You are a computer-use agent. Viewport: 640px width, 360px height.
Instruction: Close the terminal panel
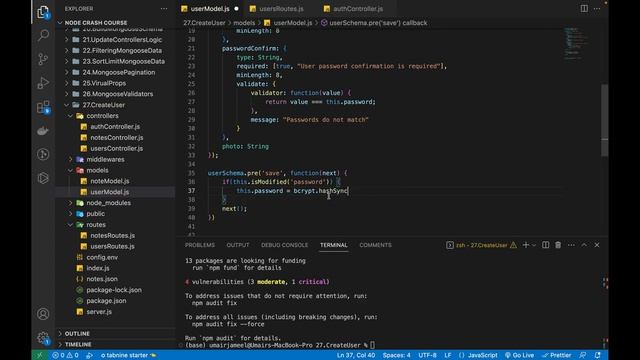(597, 245)
